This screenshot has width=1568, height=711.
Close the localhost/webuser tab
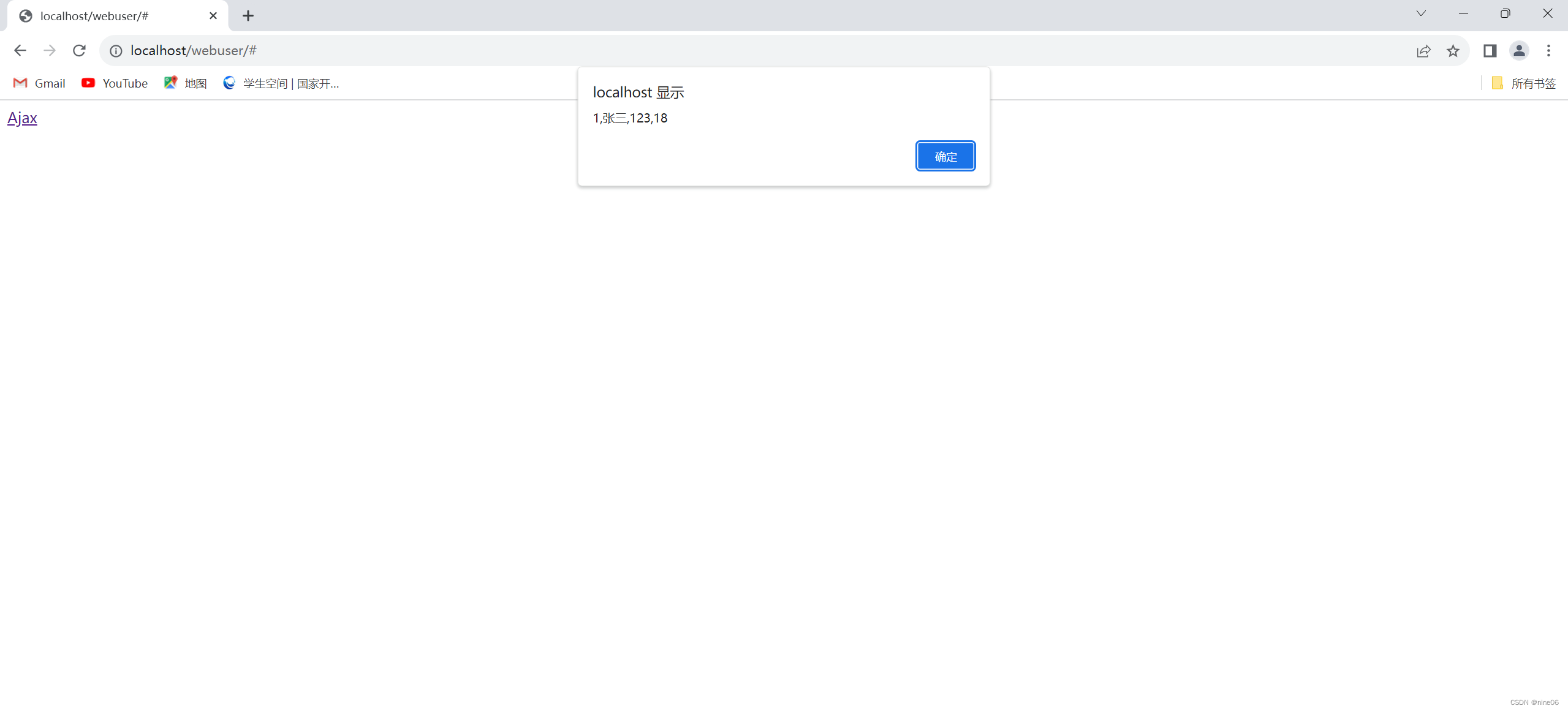(213, 16)
